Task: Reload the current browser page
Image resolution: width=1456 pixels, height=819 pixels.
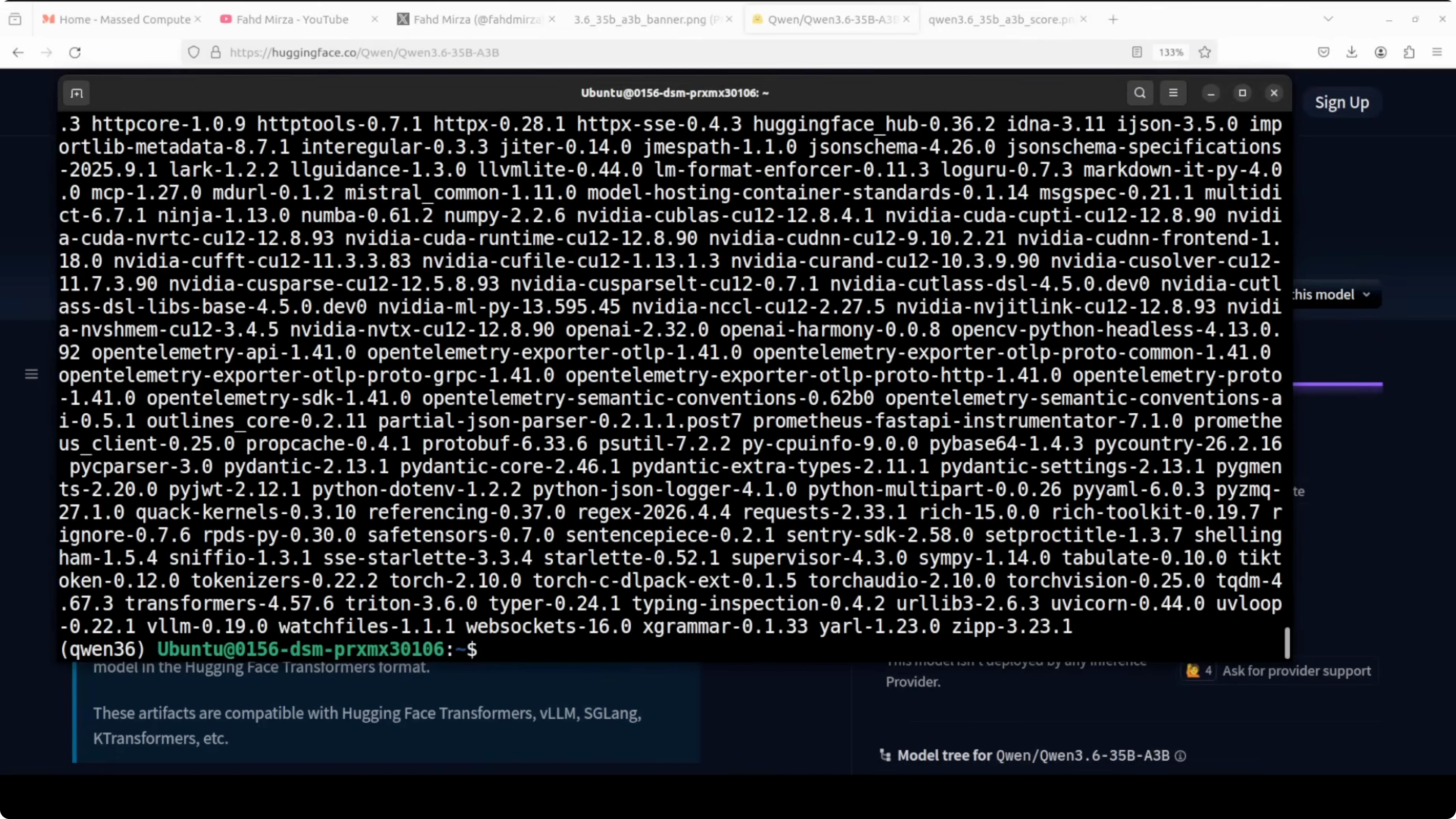Action: coord(75,53)
